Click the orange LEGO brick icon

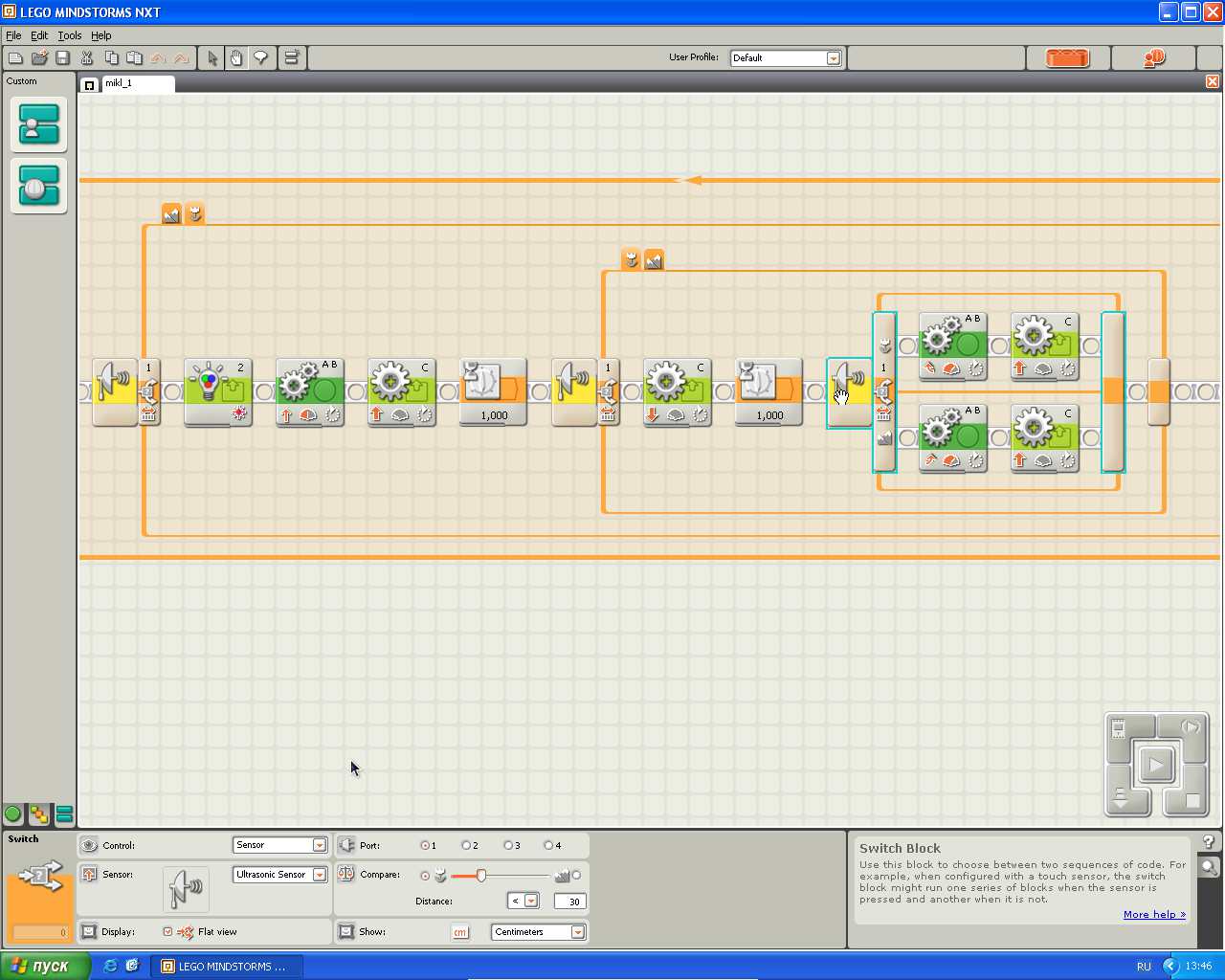[1067, 58]
